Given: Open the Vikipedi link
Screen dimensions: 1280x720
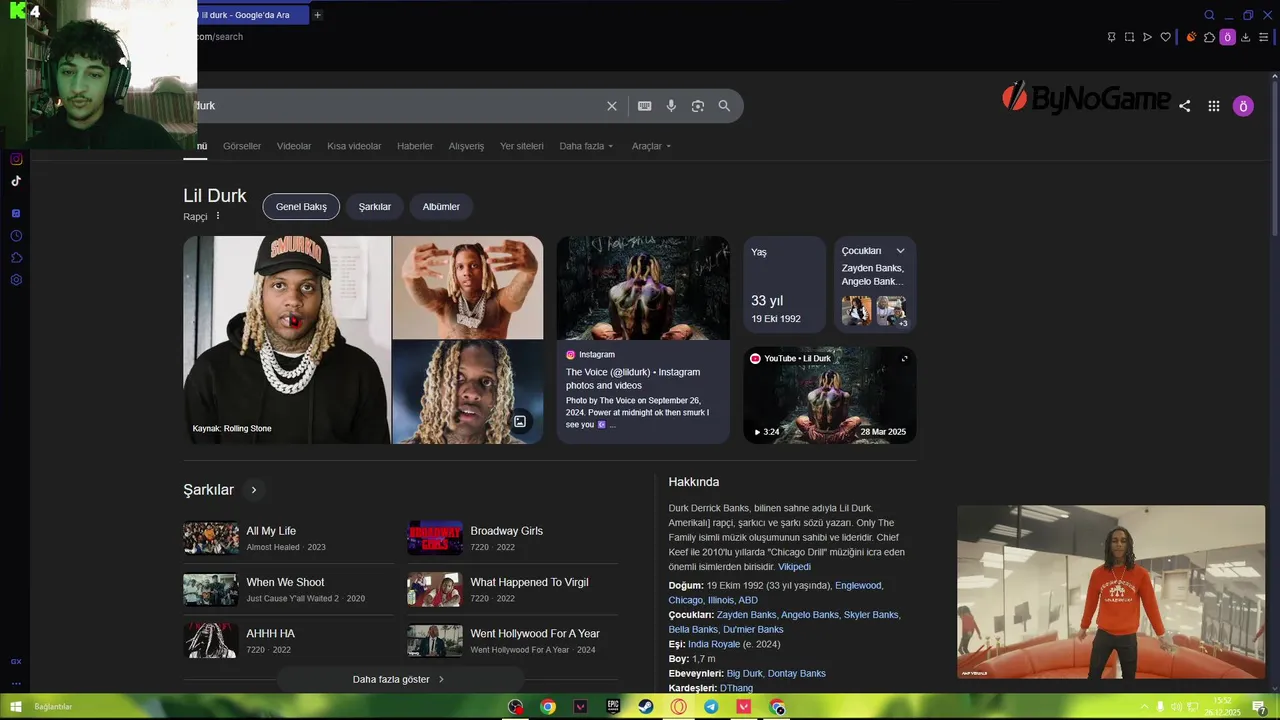Looking at the screenshot, I should click(x=794, y=567).
